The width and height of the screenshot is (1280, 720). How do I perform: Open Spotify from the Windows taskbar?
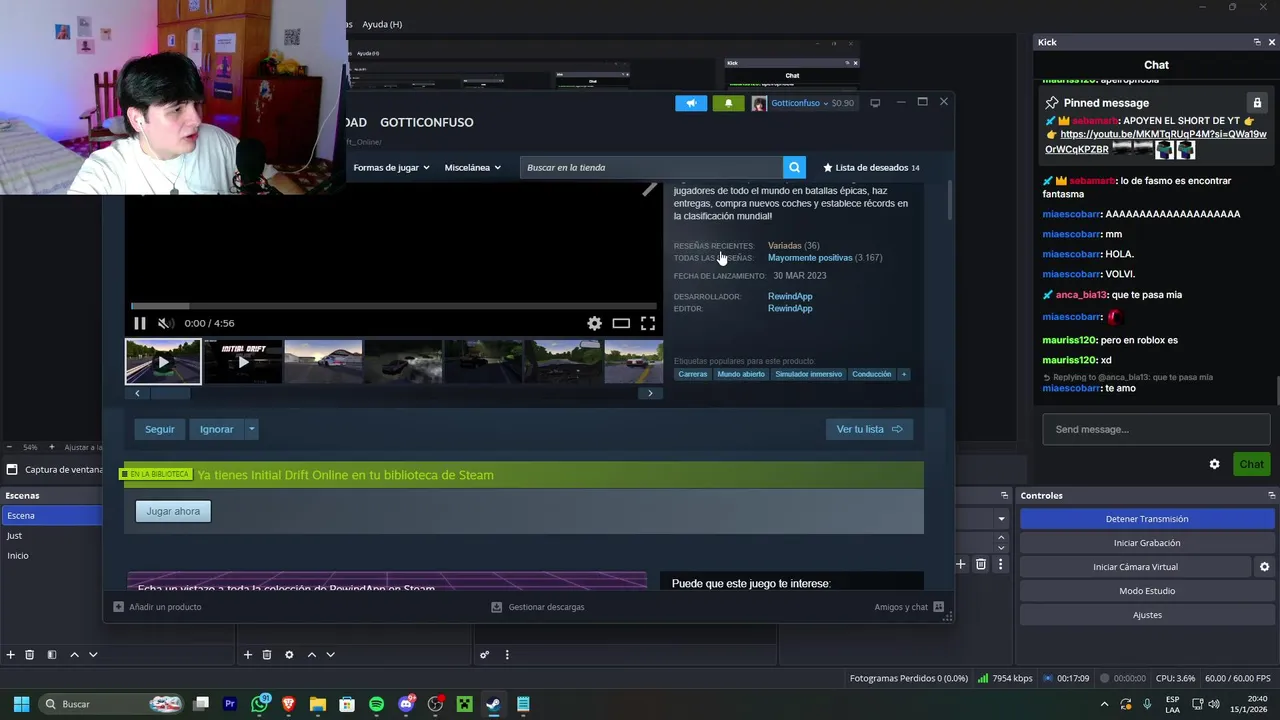(376, 704)
